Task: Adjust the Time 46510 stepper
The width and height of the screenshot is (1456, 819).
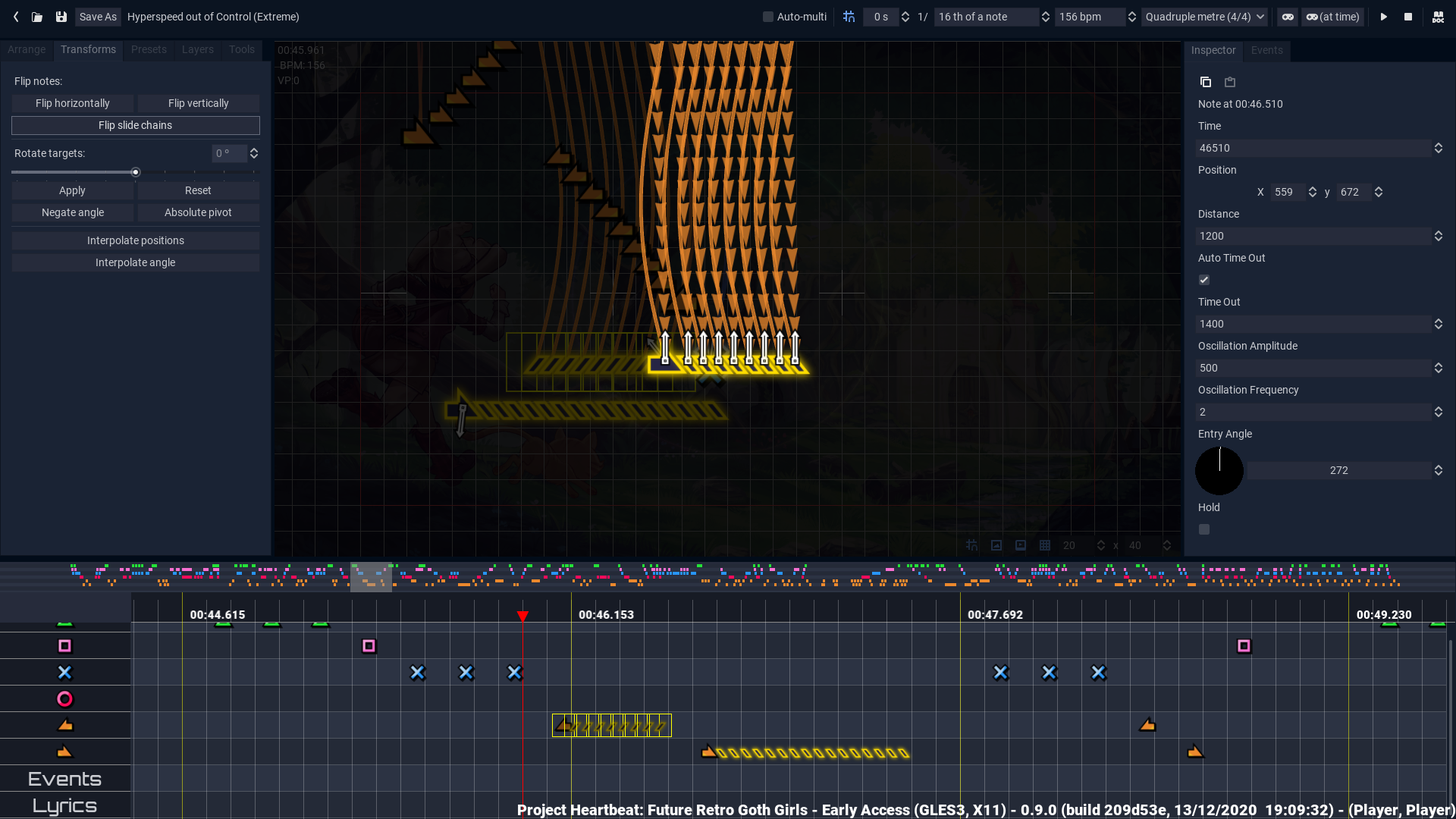Action: pyautogui.click(x=1439, y=148)
